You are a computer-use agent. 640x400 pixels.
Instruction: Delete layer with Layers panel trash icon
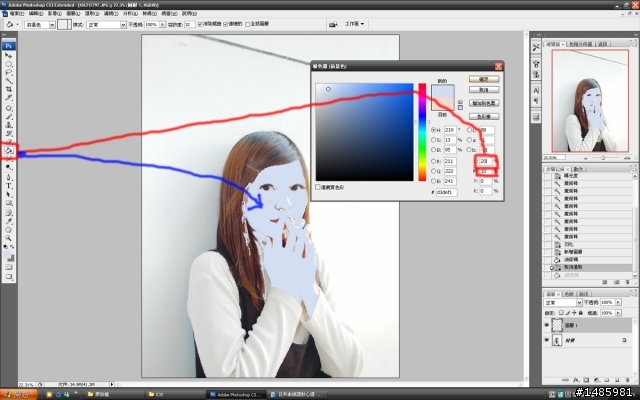(x=627, y=380)
